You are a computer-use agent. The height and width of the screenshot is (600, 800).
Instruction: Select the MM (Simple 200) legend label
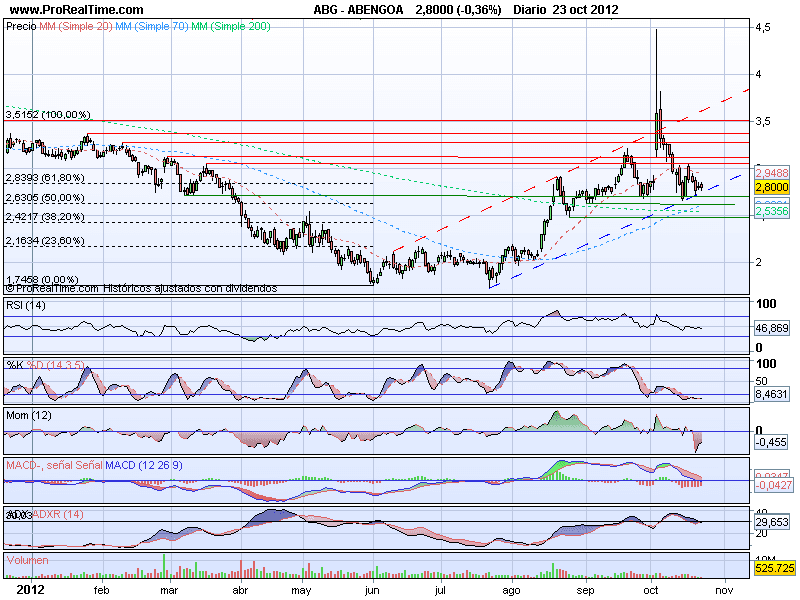tap(231, 26)
